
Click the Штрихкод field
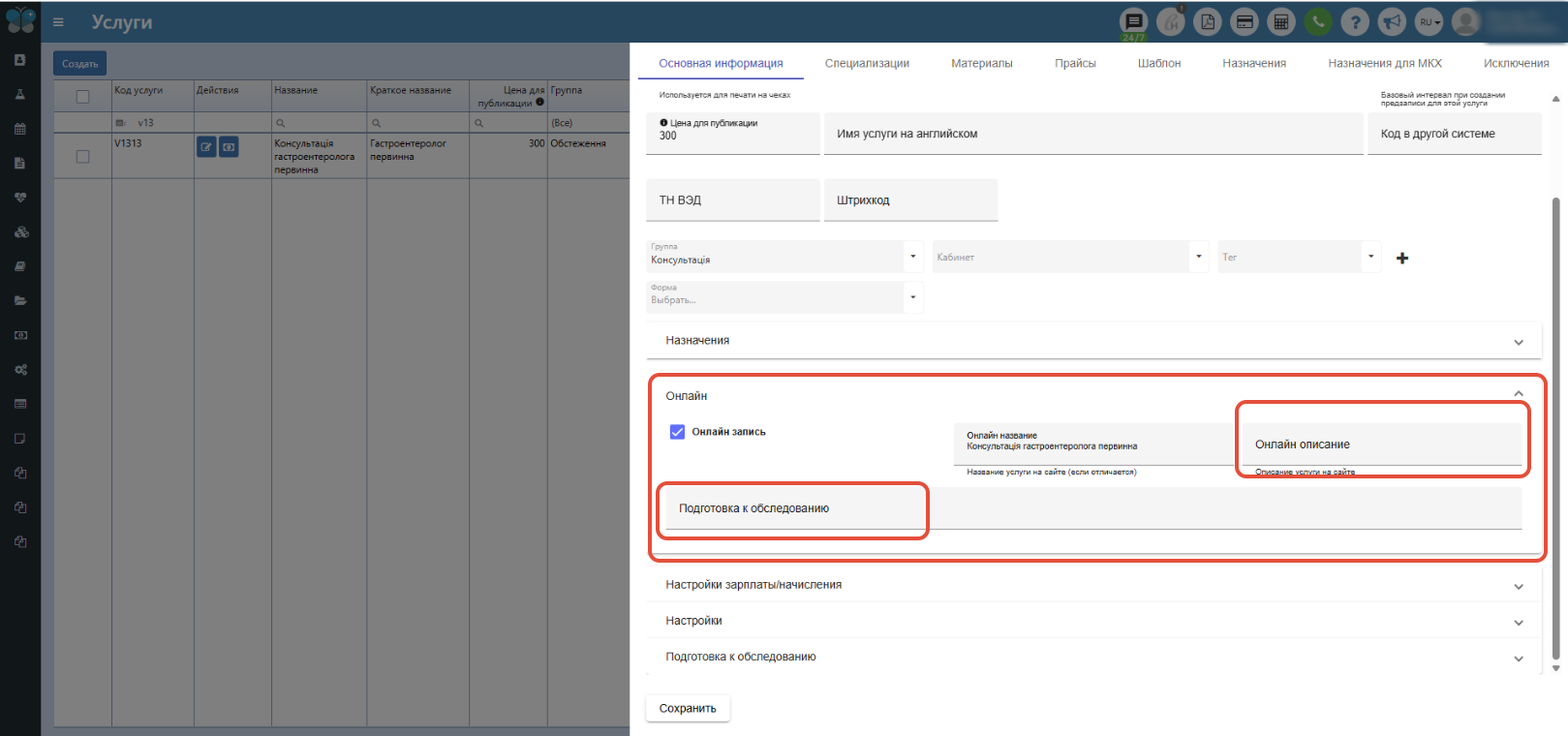[x=910, y=200]
